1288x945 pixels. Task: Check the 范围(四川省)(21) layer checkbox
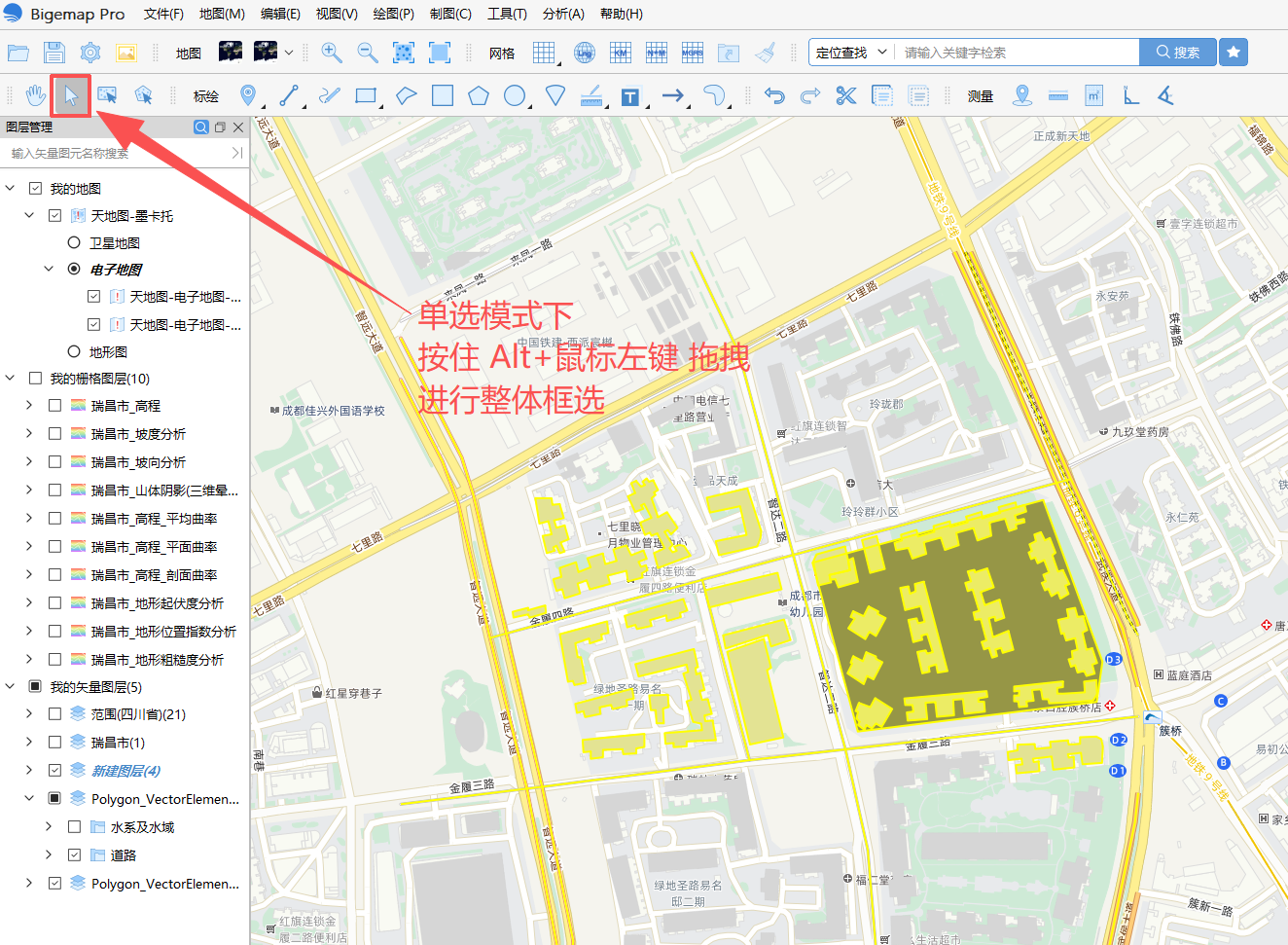click(x=55, y=713)
